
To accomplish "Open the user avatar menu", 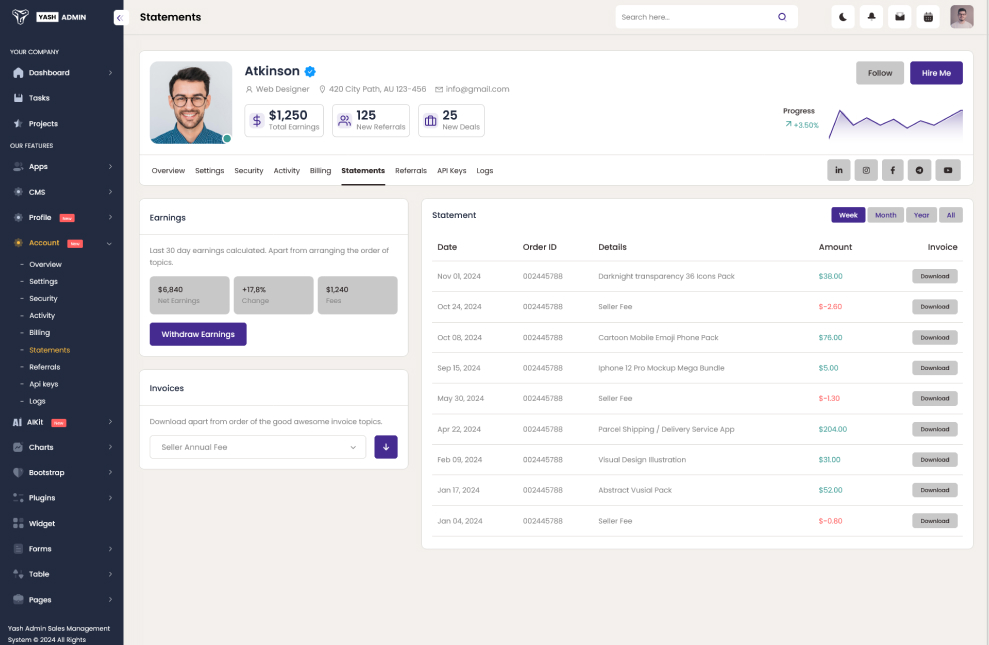I will (961, 17).
